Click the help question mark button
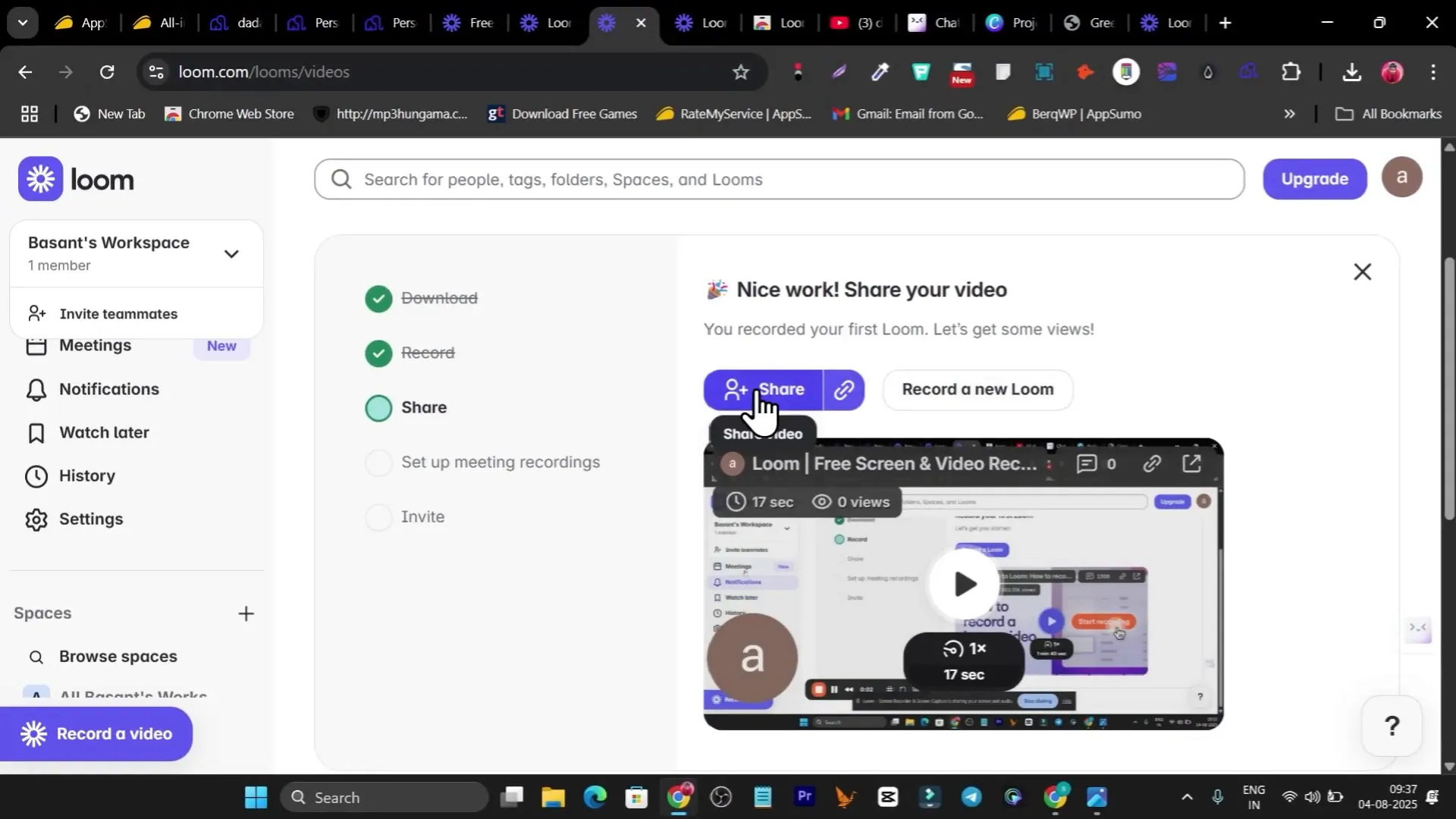This screenshot has height=819, width=1456. 1392,726
